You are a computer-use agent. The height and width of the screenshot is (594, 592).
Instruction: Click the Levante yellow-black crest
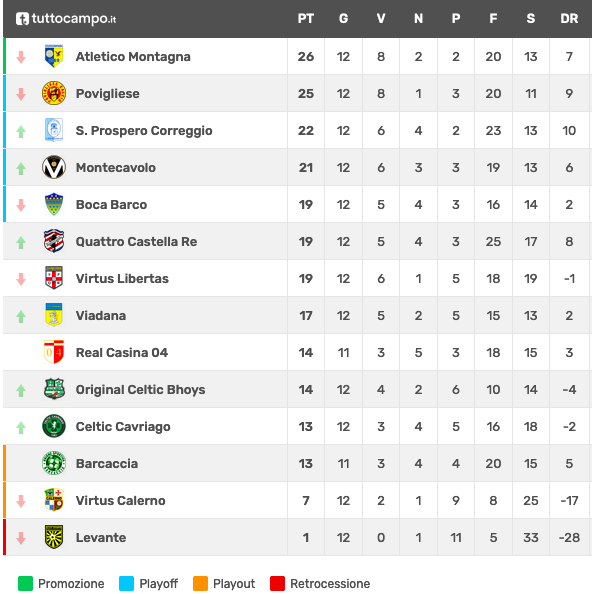pos(54,537)
